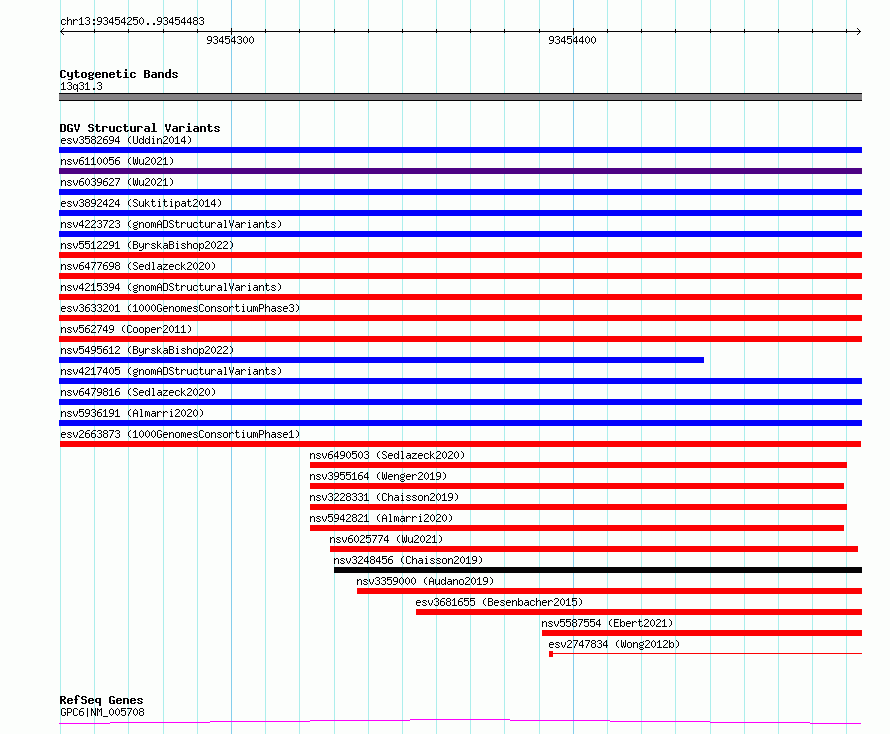Click nsv5495612 (ByrskaBishop2022) label

[x=147, y=350]
